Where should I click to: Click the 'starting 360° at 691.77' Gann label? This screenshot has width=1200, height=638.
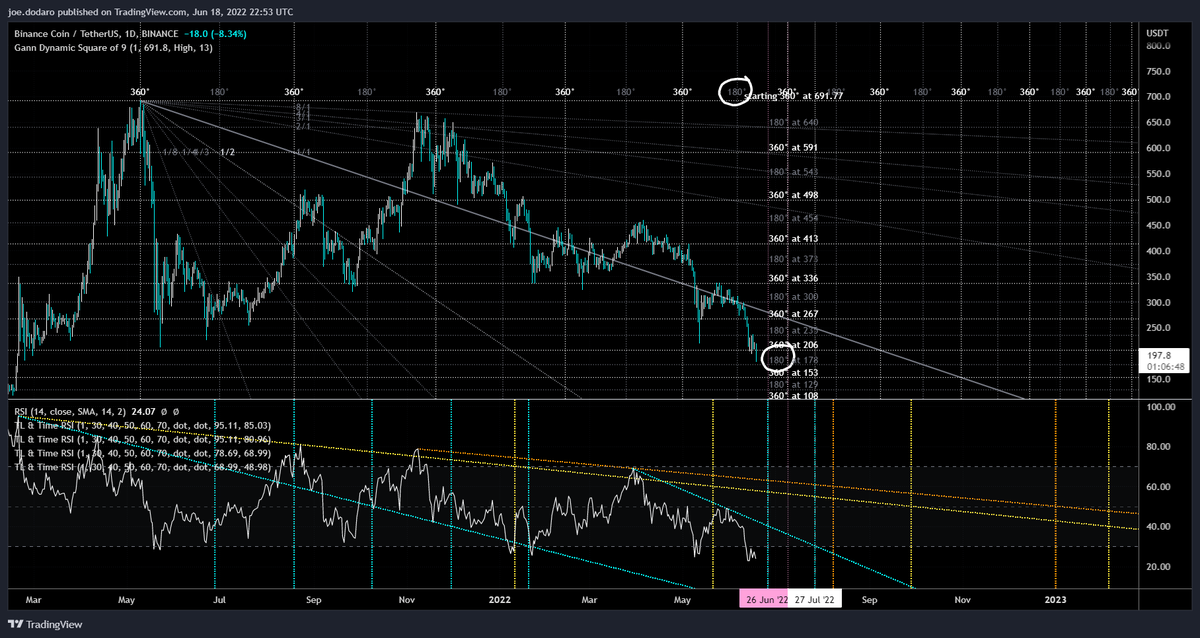pos(796,96)
